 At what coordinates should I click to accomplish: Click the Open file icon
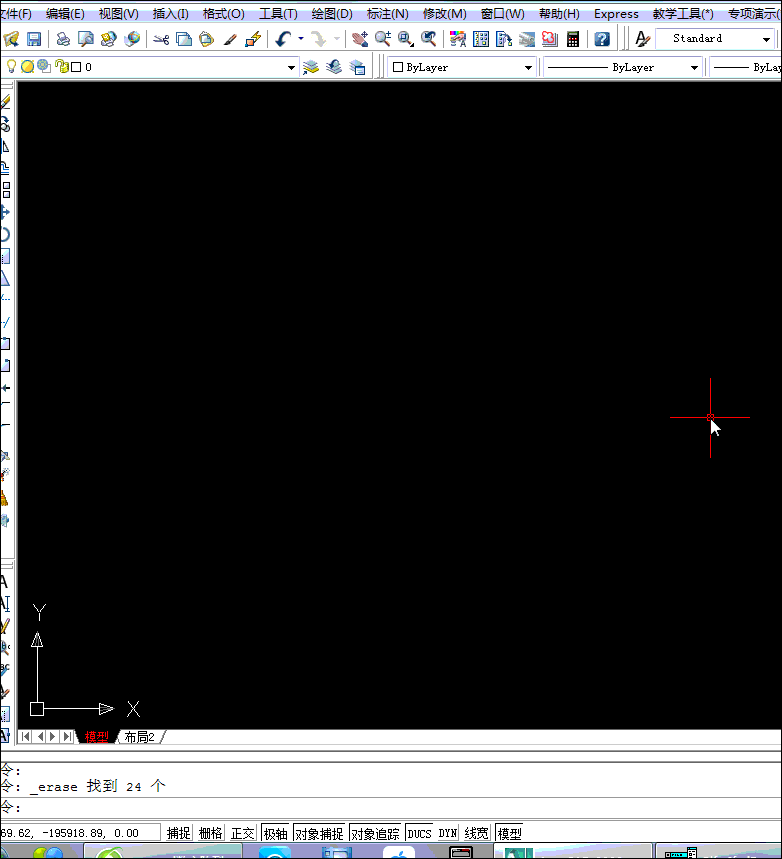coord(11,39)
